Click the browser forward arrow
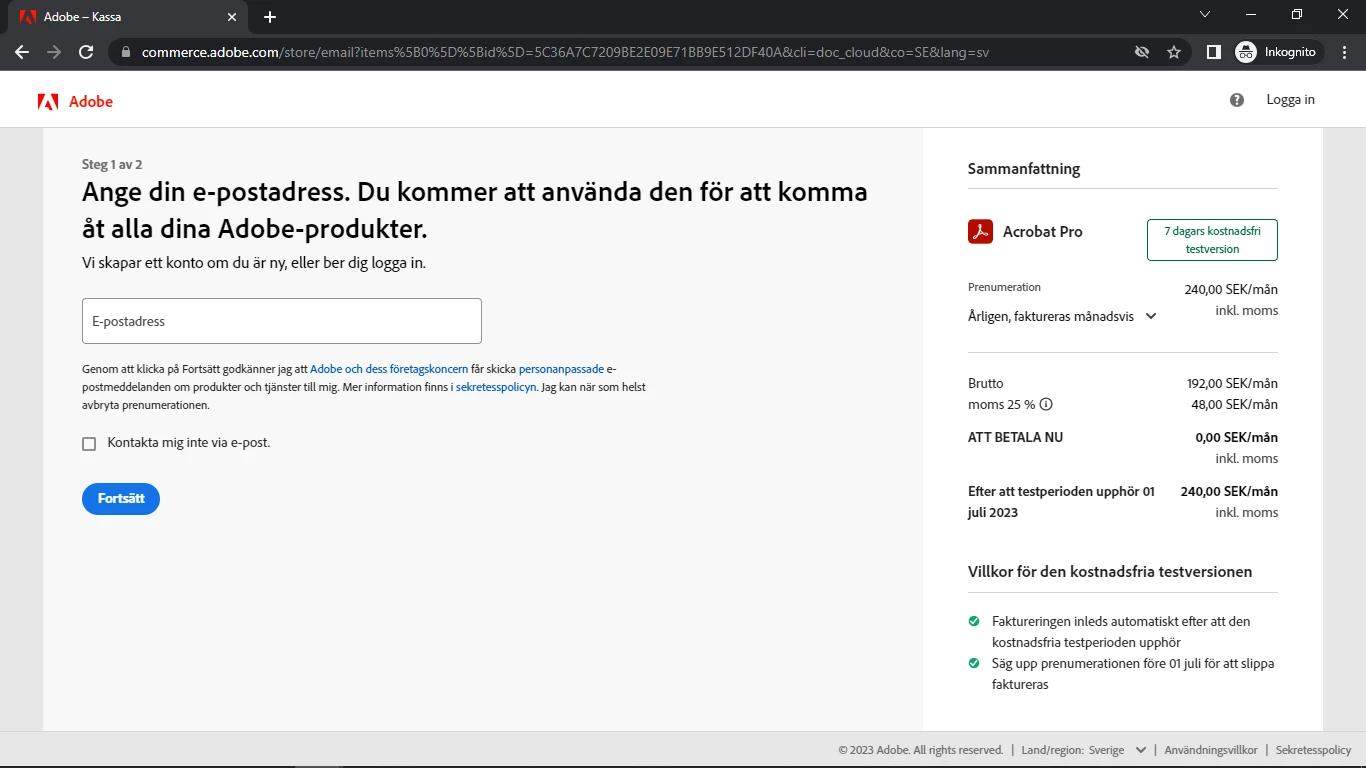The height and width of the screenshot is (768, 1366). tap(54, 52)
